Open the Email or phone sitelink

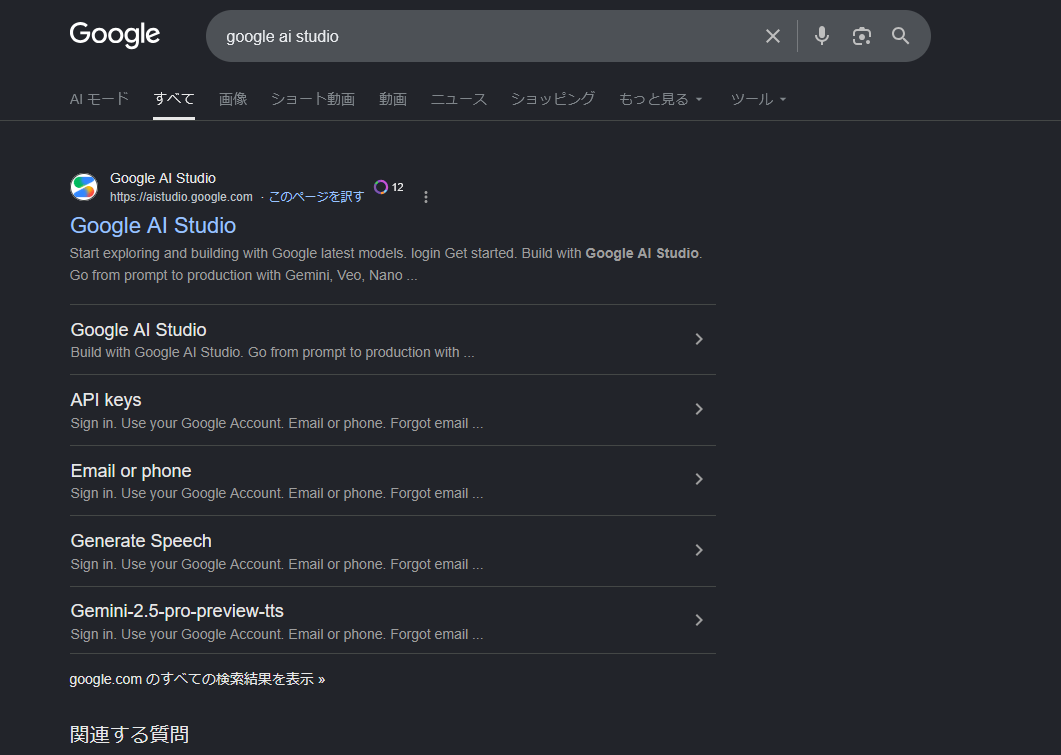[x=392, y=480]
